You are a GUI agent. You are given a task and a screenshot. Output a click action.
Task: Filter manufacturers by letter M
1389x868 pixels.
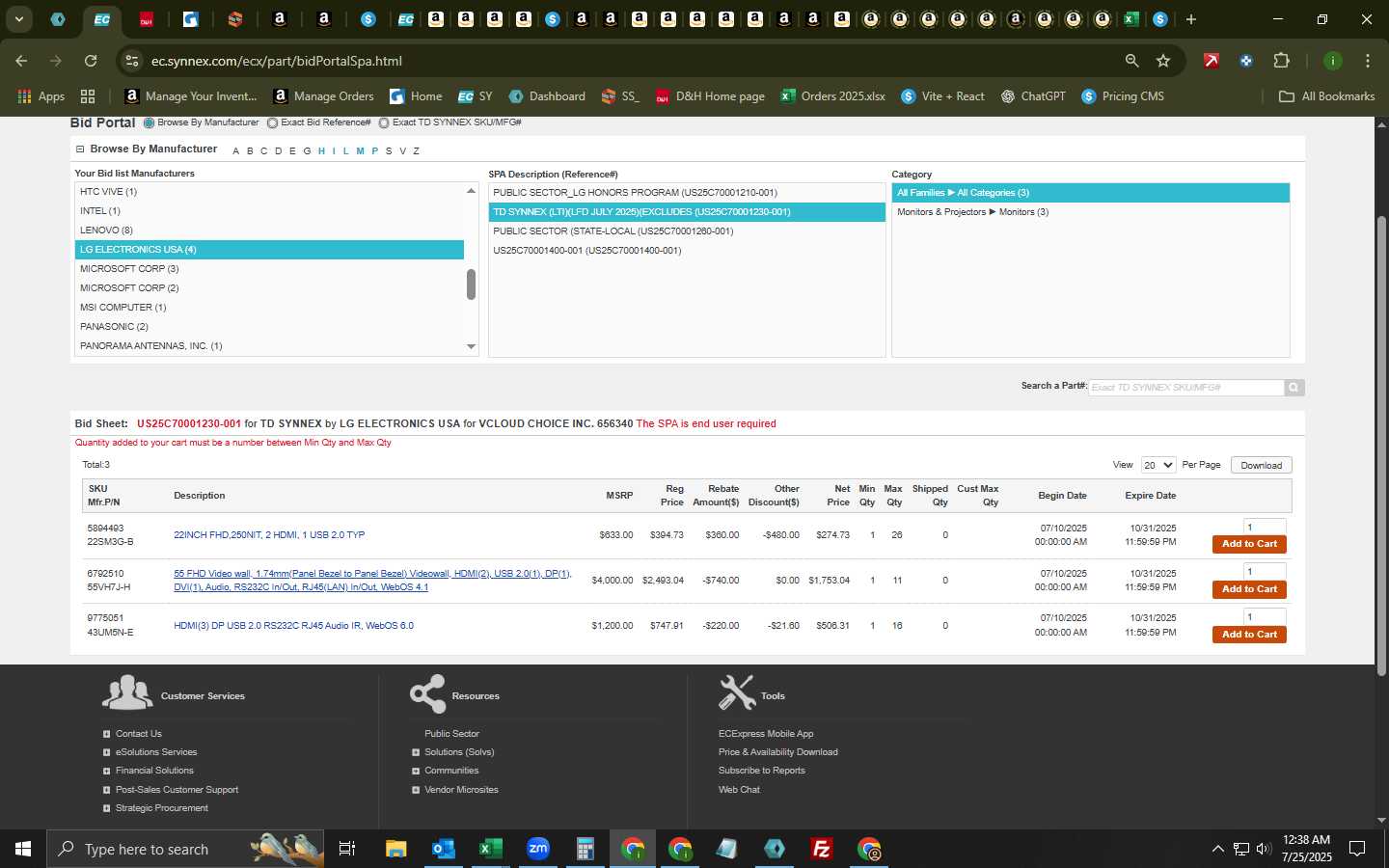[360, 151]
